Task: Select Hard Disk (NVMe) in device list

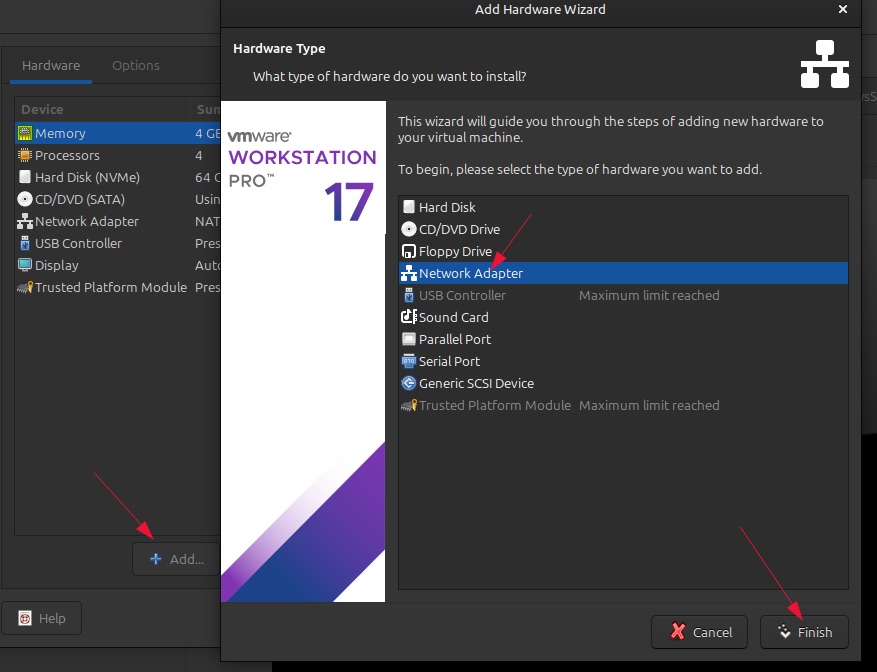Action: 86,177
